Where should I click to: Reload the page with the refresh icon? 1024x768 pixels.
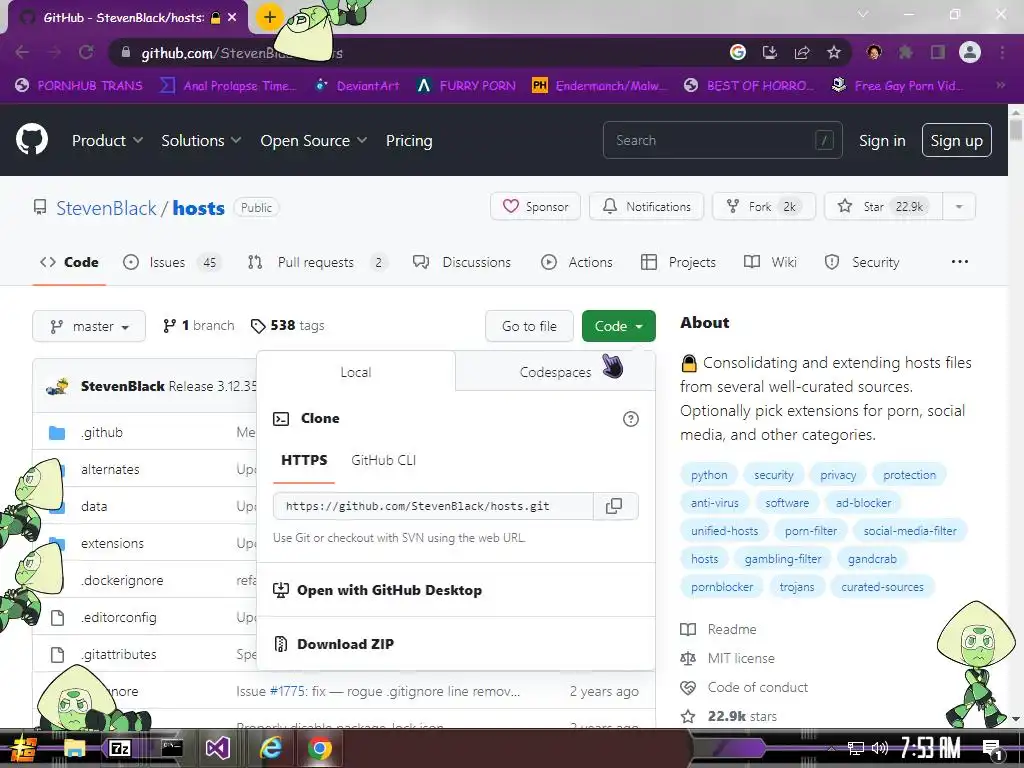[86, 52]
